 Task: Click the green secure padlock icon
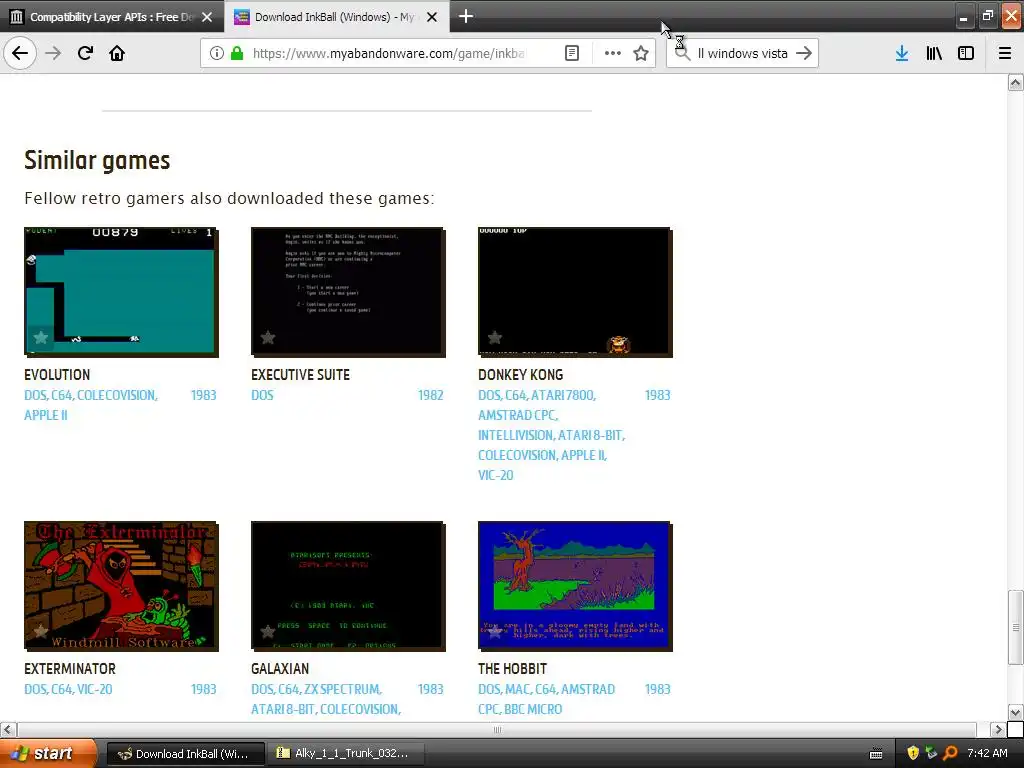(237, 54)
